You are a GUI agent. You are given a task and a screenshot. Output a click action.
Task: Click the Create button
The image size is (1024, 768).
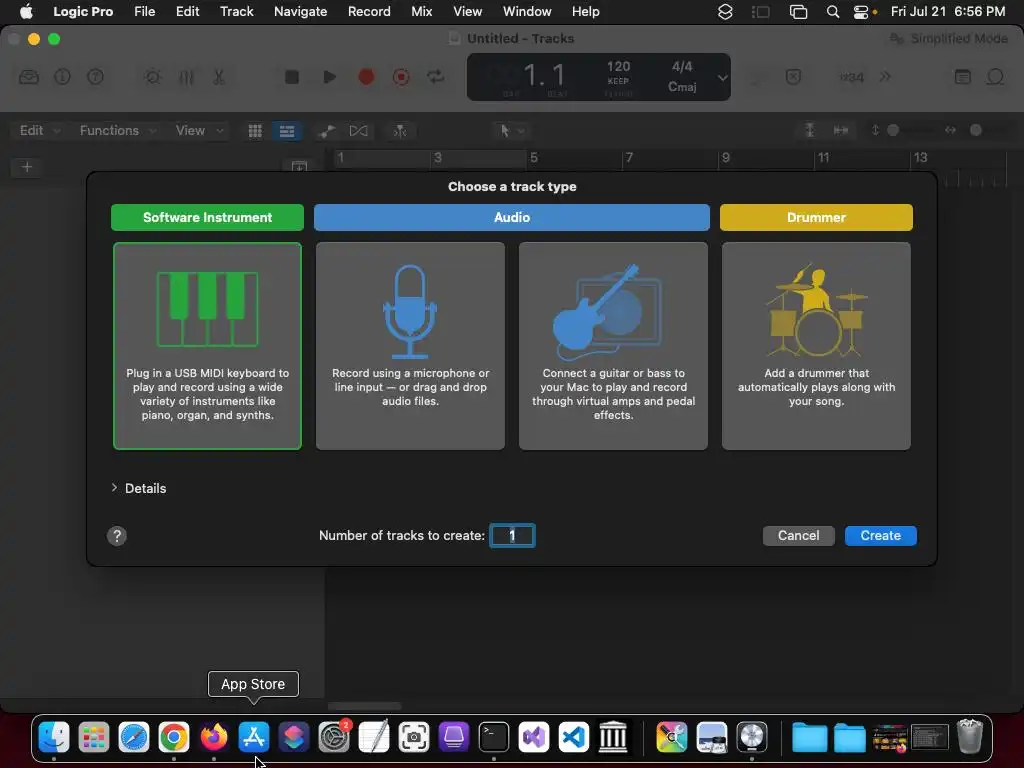click(880, 536)
